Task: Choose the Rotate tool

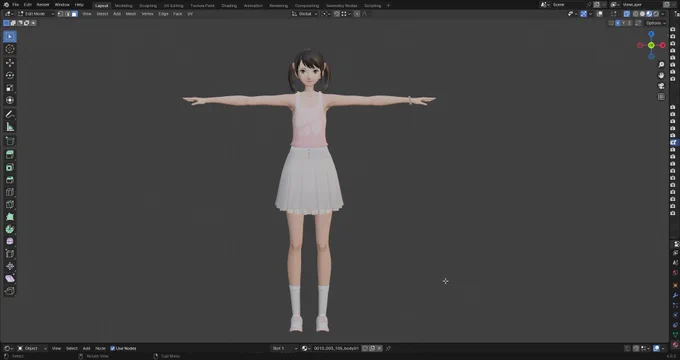Action: (x=10, y=75)
